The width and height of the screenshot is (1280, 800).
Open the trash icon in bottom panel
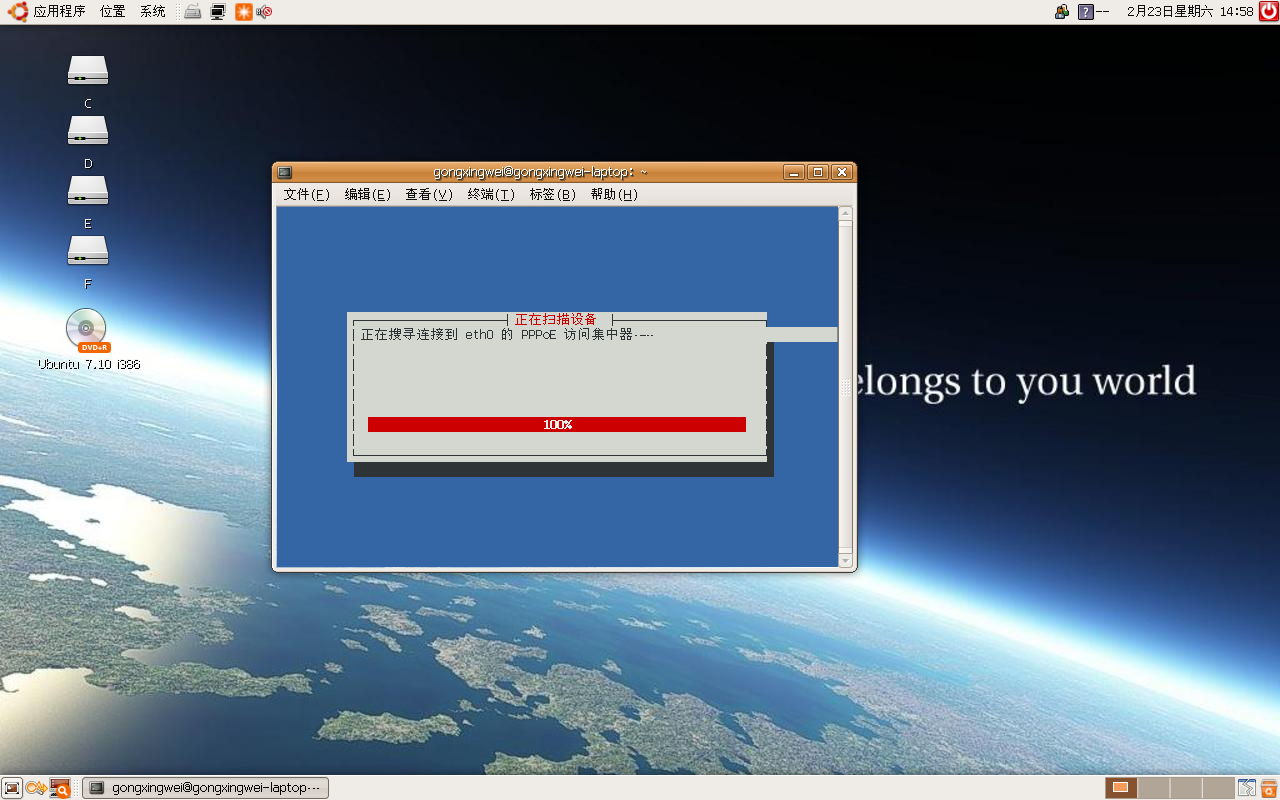coord(1268,788)
